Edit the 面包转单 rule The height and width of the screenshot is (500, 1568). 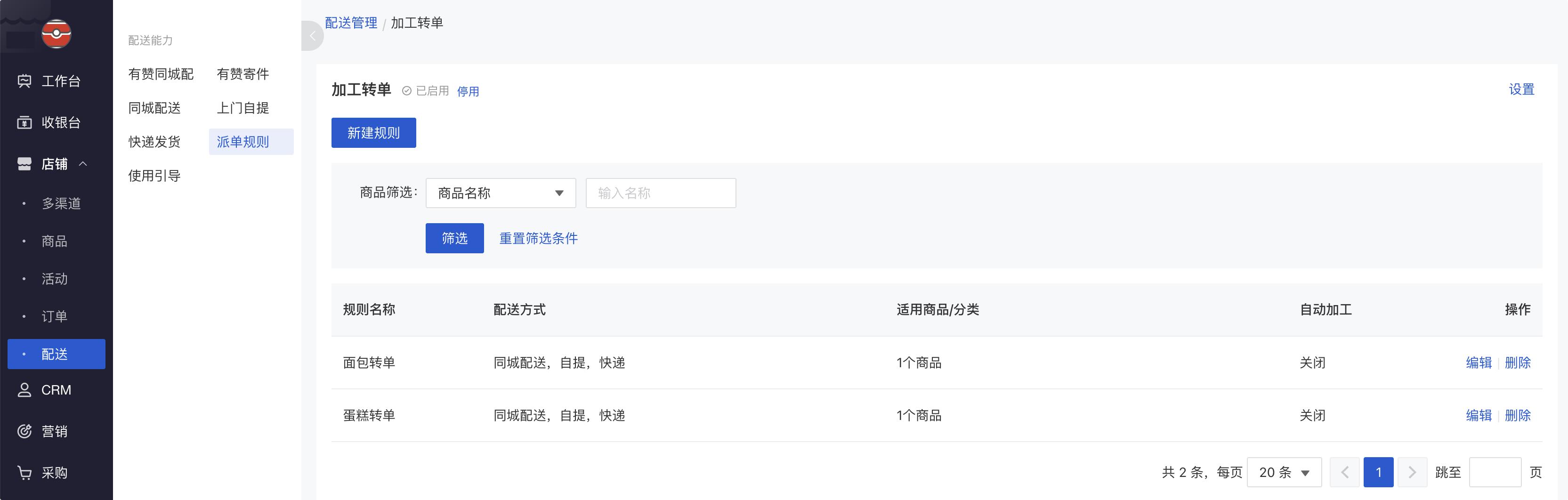click(1478, 363)
